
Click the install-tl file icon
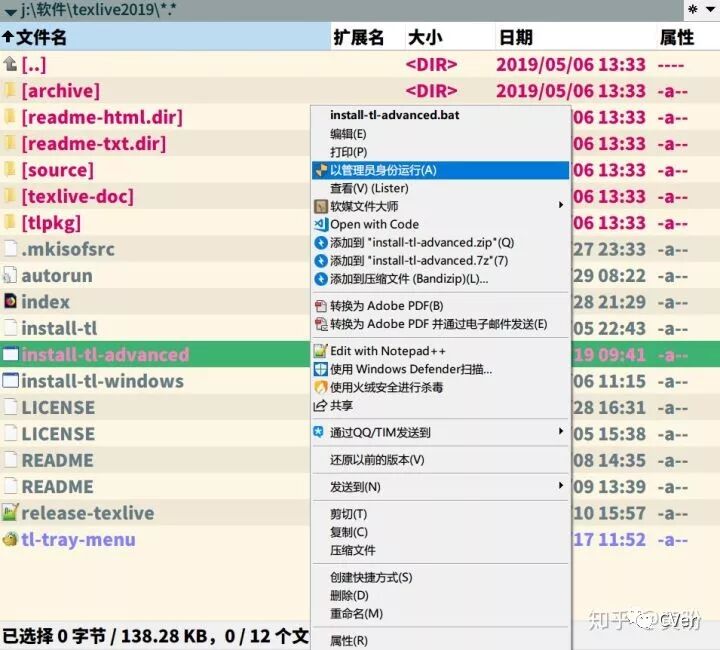click(10, 328)
